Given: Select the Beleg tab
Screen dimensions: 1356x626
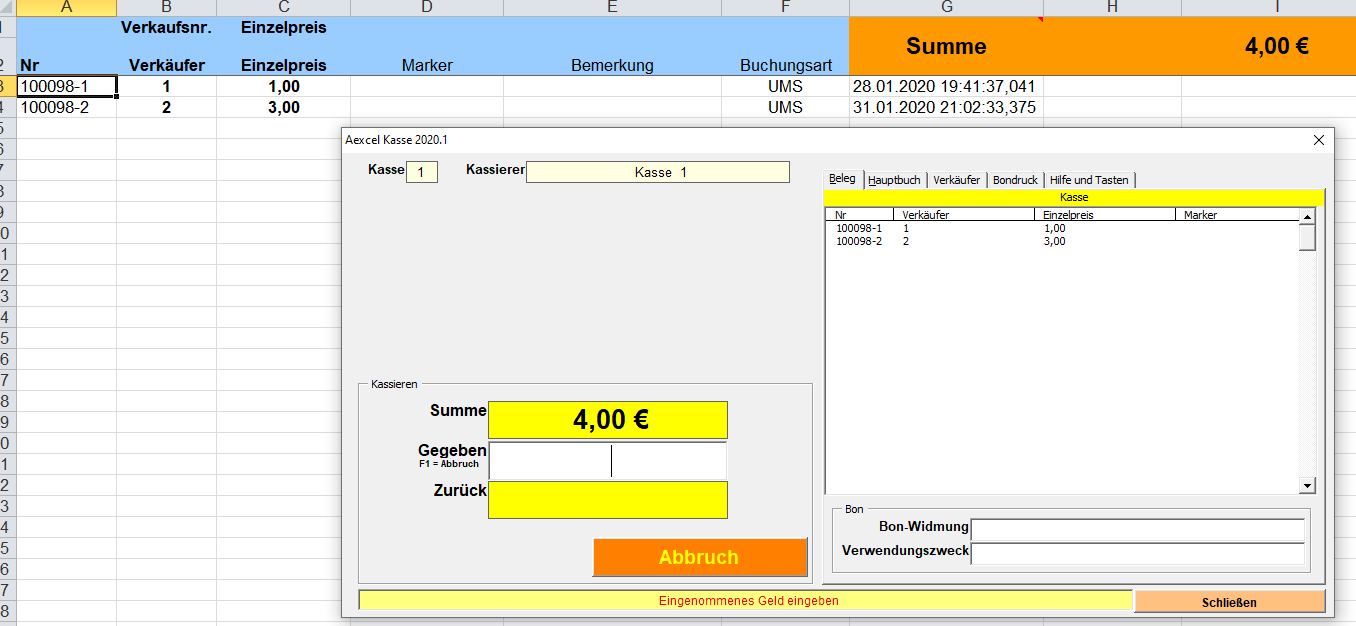Looking at the screenshot, I should coord(841,179).
